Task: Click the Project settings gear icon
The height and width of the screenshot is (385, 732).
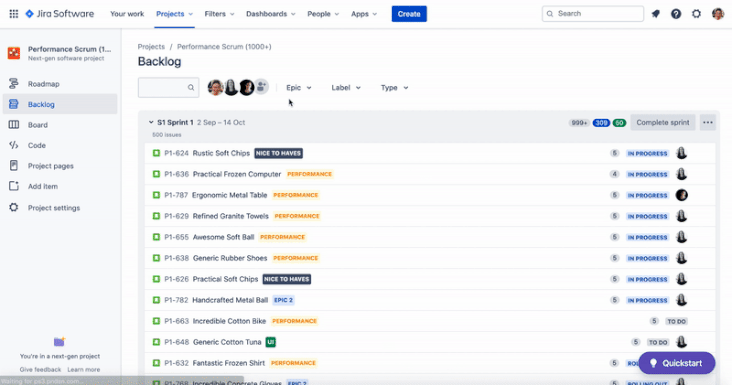Action: point(14,207)
